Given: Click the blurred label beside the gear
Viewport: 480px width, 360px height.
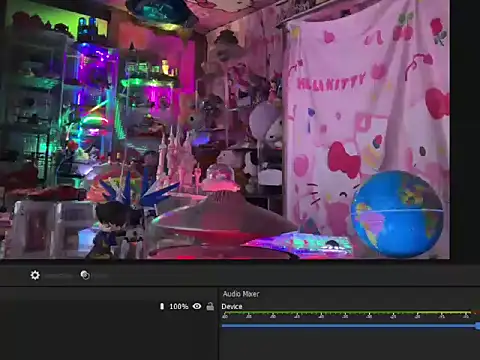Looking at the screenshot, I should (x=58, y=276).
